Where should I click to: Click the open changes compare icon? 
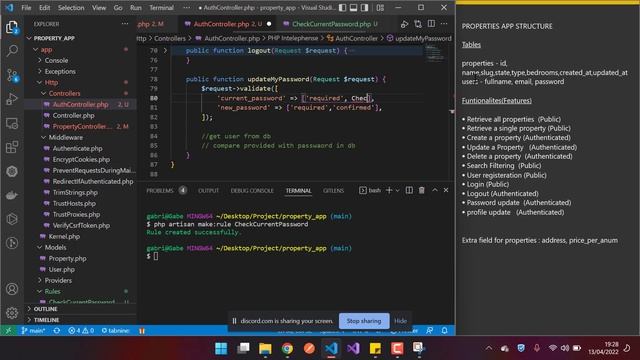pyautogui.click(x=418, y=24)
